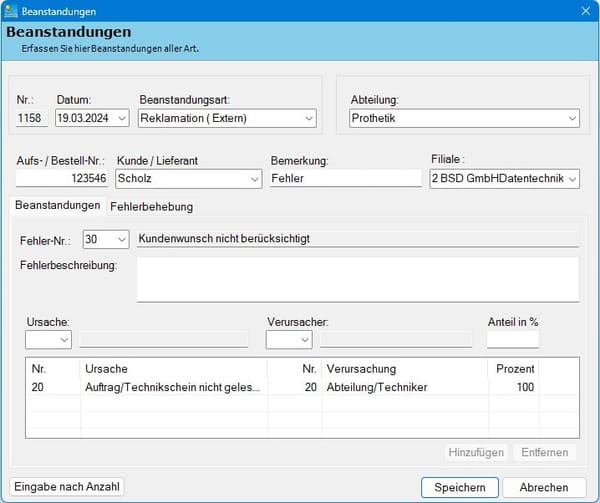Open the Datum date picker dropdown
Image resolution: width=600 pixels, height=503 pixels.
[122, 118]
